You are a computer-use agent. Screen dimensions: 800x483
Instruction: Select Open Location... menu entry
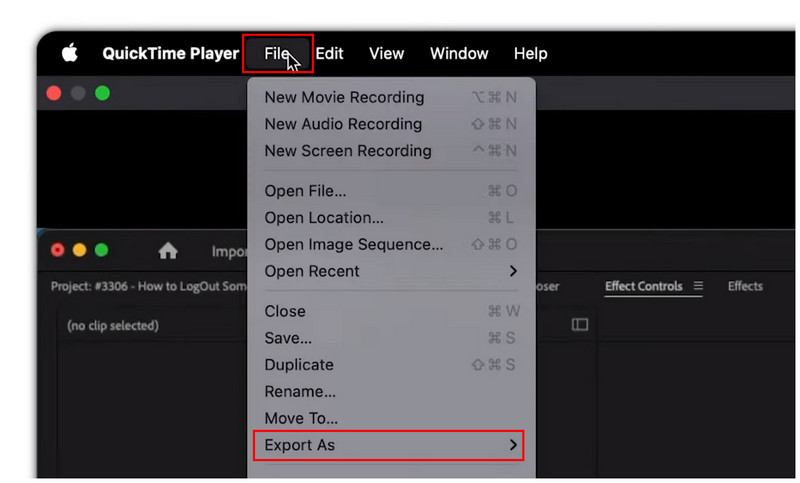391,218
